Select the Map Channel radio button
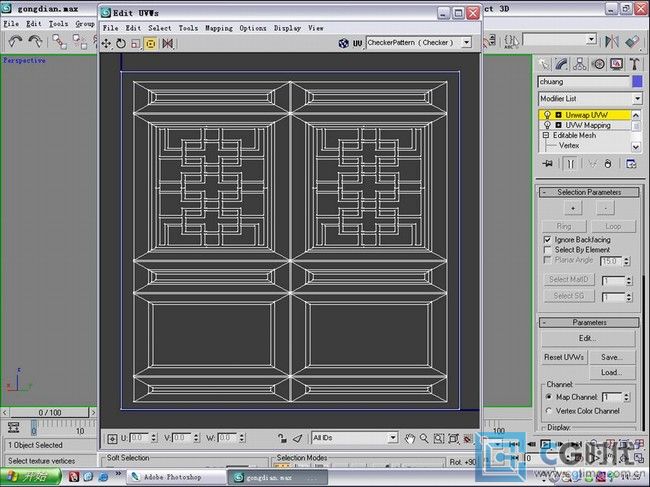The height and width of the screenshot is (487, 650). point(549,397)
